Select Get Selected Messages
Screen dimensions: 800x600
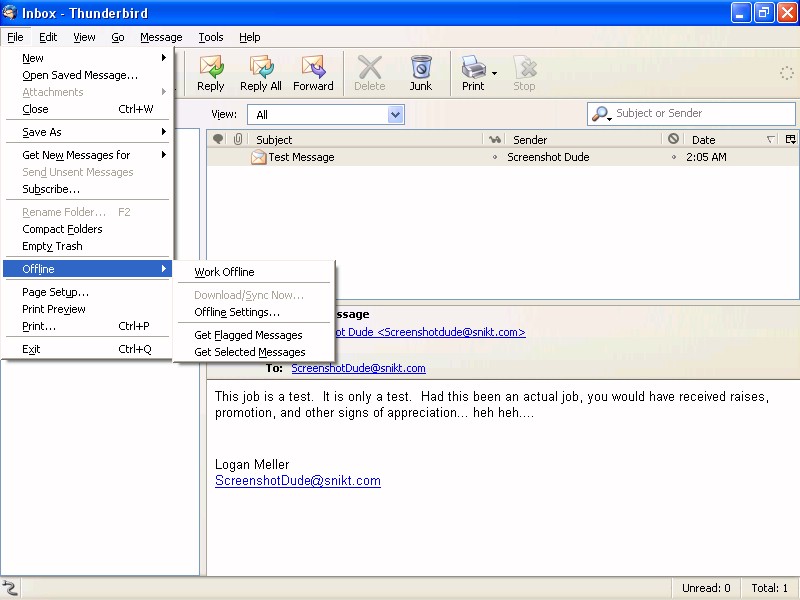tap(254, 352)
